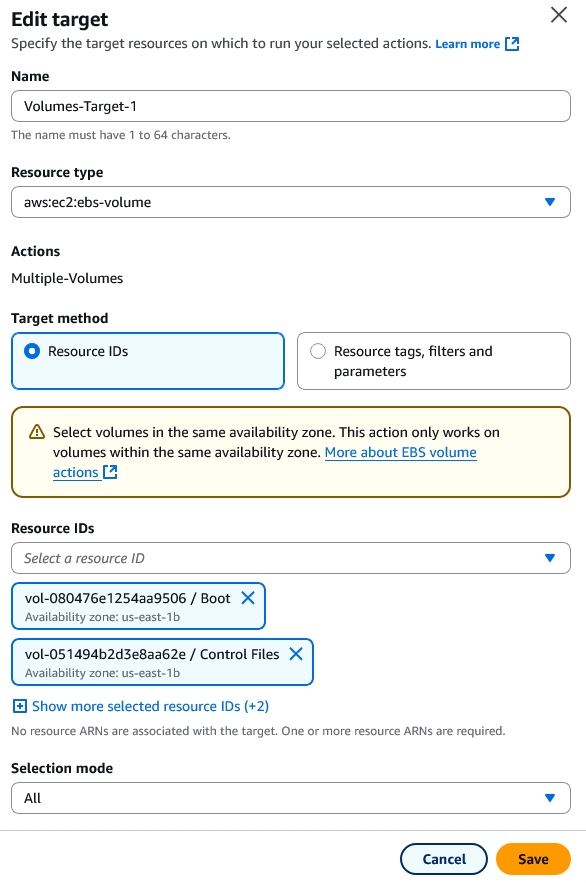This screenshot has width=586, height=883.
Task: Open the Selection mode dropdown
Action: pyautogui.click(x=290, y=798)
